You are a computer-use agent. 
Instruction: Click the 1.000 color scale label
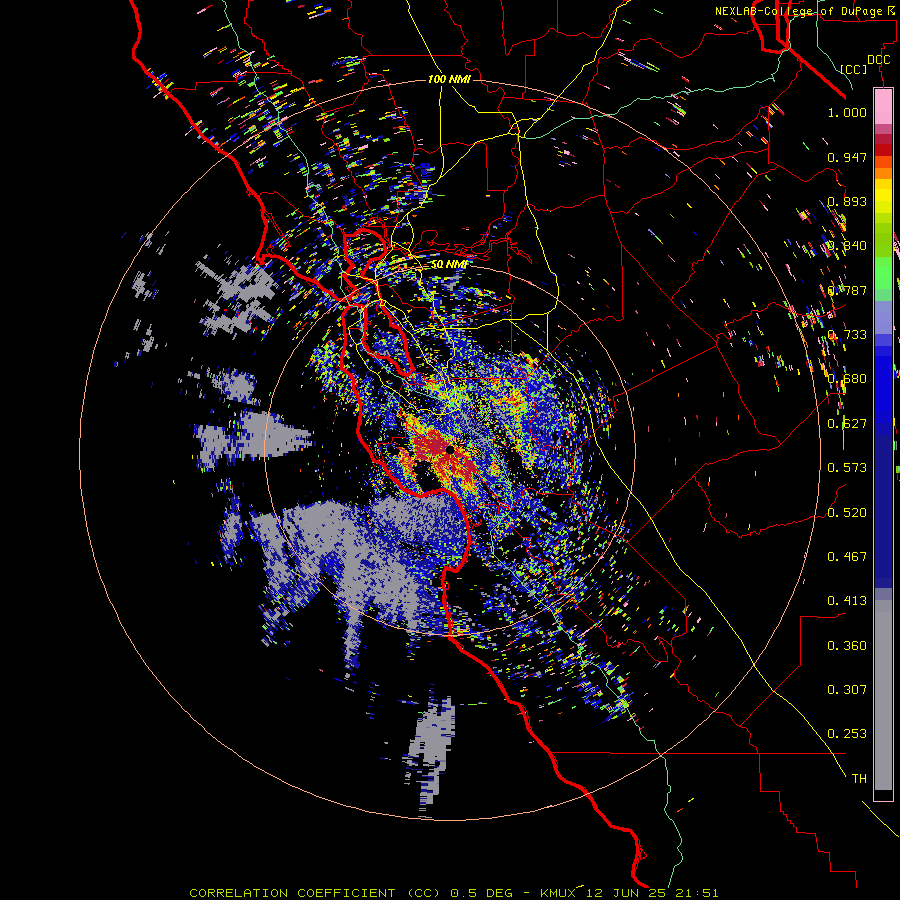pyautogui.click(x=847, y=112)
